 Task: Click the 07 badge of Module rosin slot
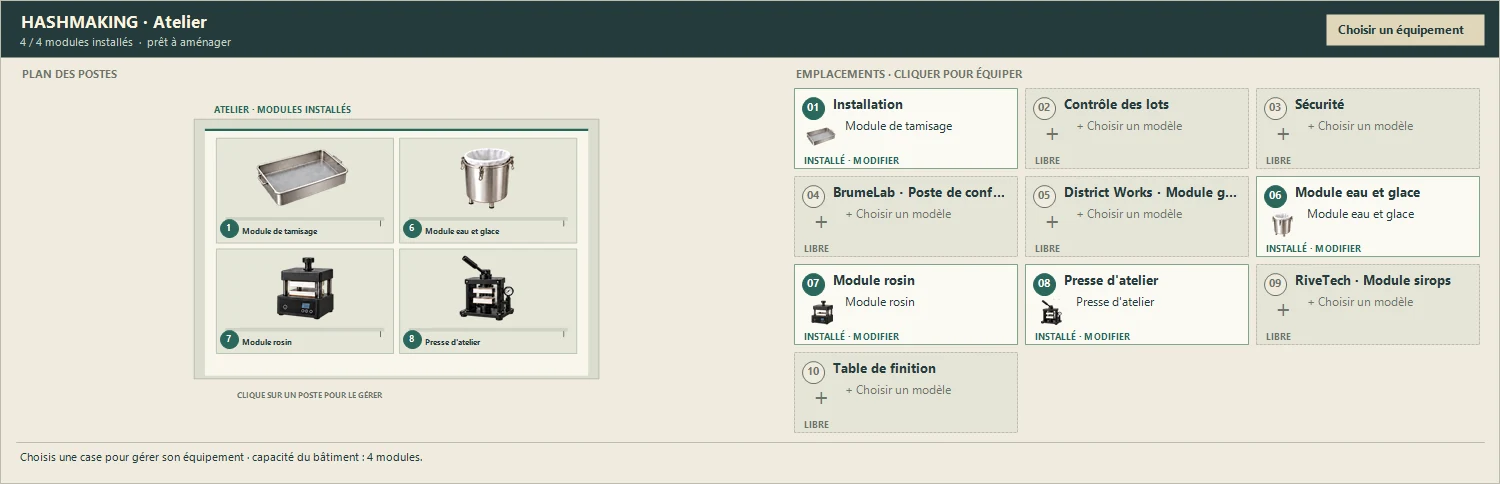pos(813,283)
